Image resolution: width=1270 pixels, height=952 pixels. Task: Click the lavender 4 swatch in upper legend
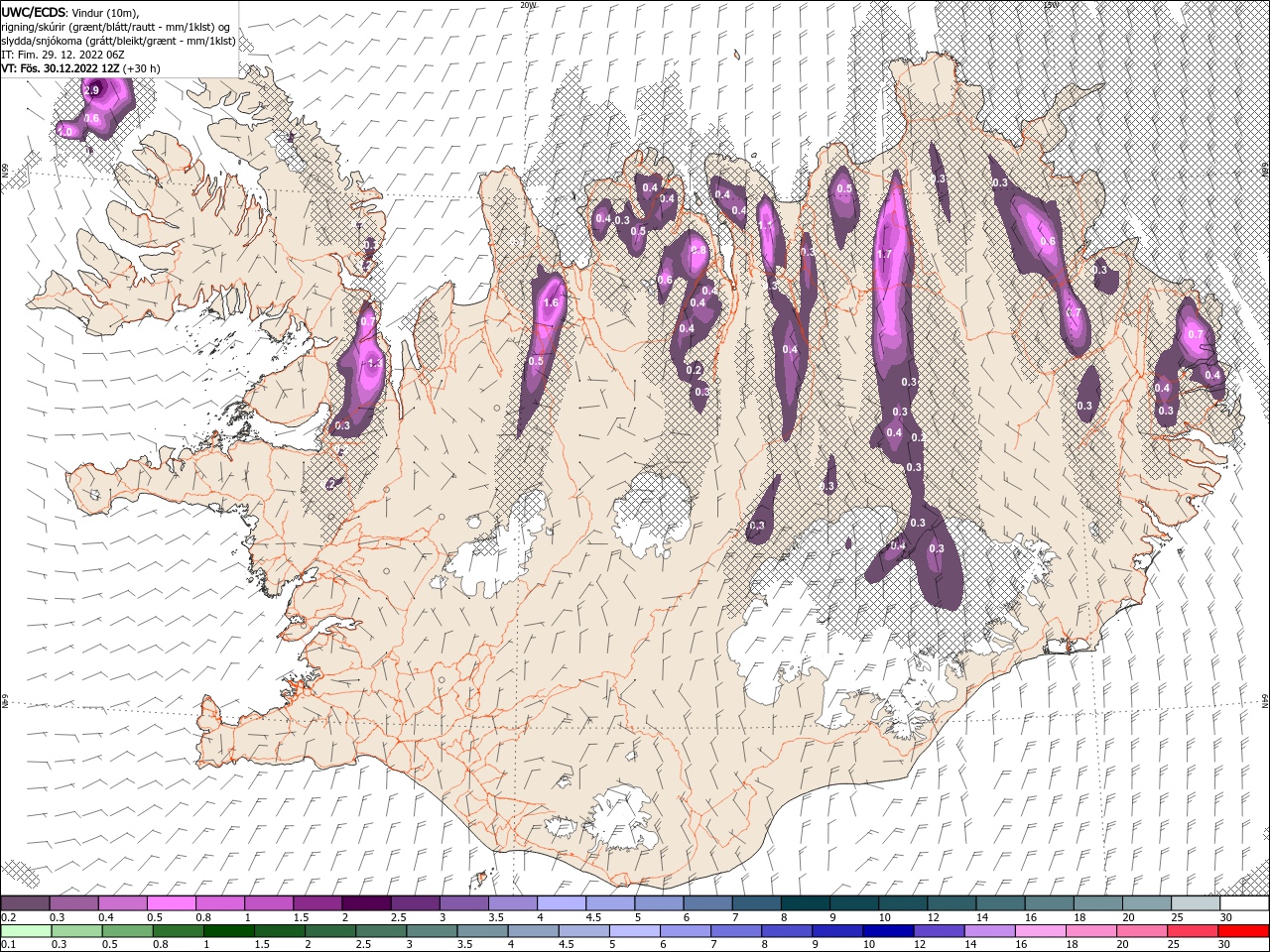(x=562, y=903)
